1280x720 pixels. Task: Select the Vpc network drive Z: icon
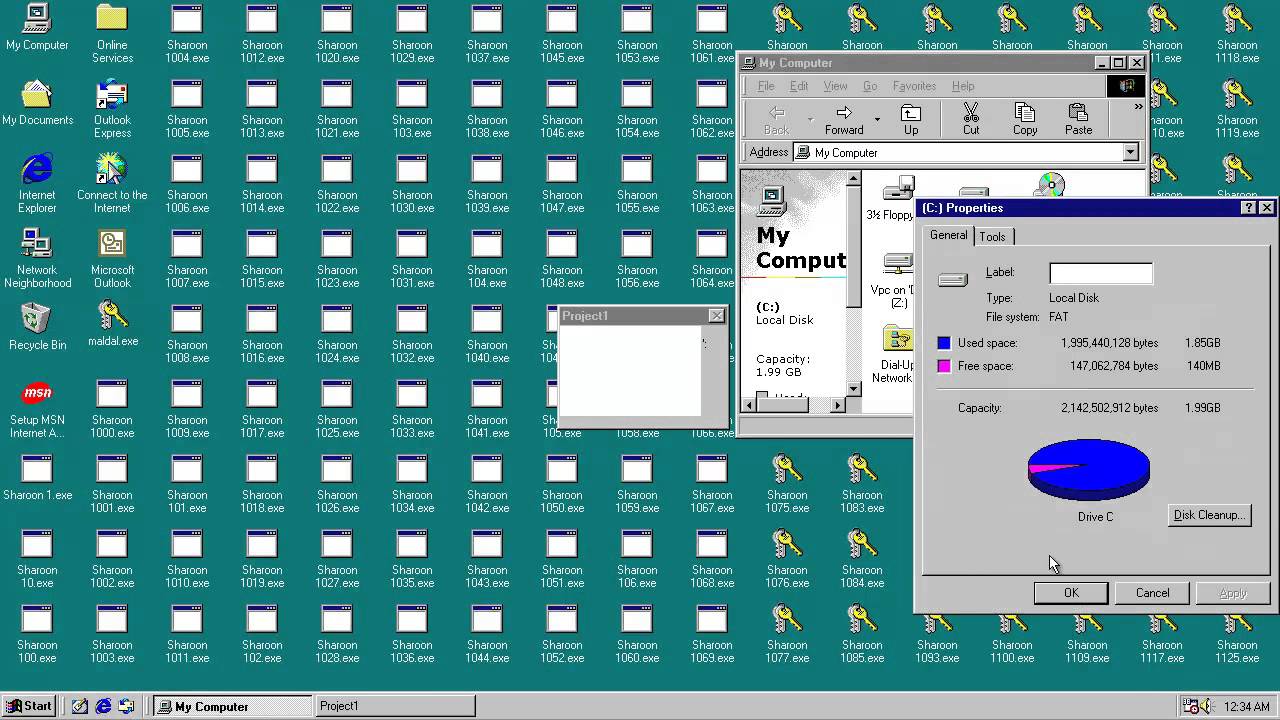tap(898, 264)
